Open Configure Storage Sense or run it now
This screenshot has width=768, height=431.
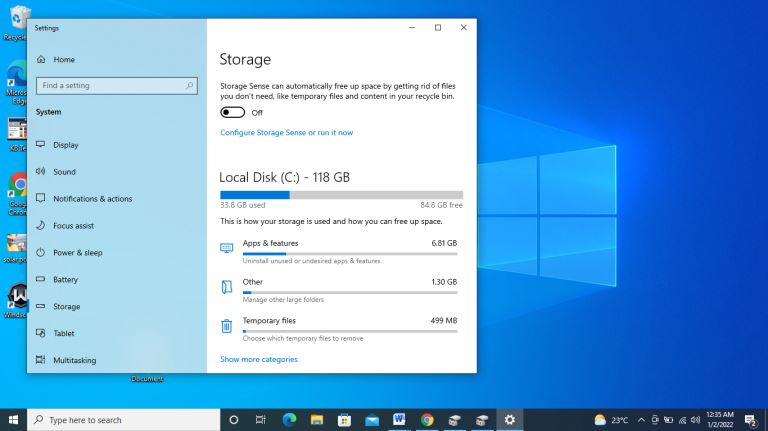(287, 133)
